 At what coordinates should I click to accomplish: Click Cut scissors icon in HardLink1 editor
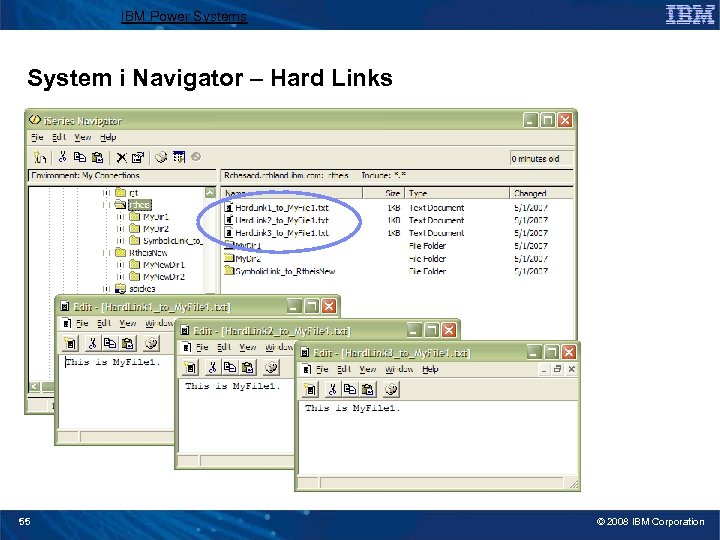tap(92, 343)
